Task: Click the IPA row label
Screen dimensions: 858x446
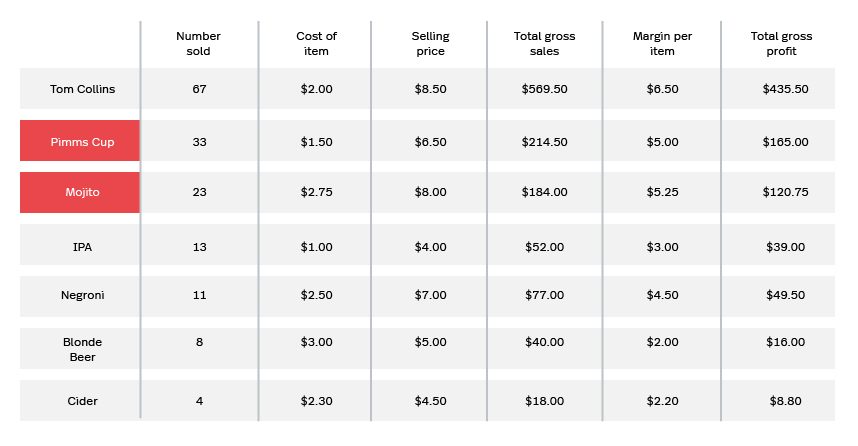Action: pyautogui.click(x=83, y=247)
